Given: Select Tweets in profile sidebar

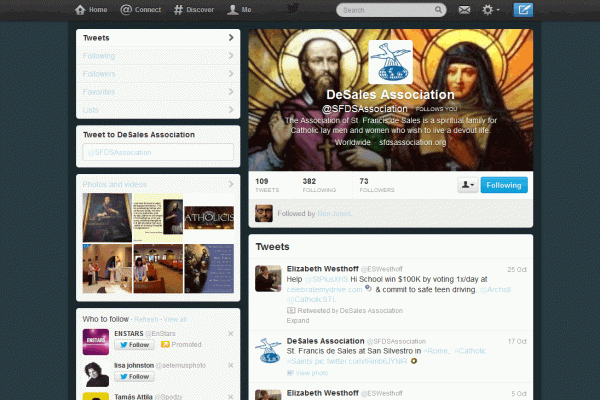Looking at the screenshot, I should tap(158, 38).
